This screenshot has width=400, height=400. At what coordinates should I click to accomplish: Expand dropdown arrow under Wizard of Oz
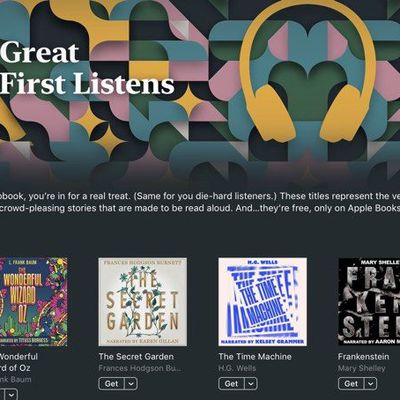[x=11, y=395]
